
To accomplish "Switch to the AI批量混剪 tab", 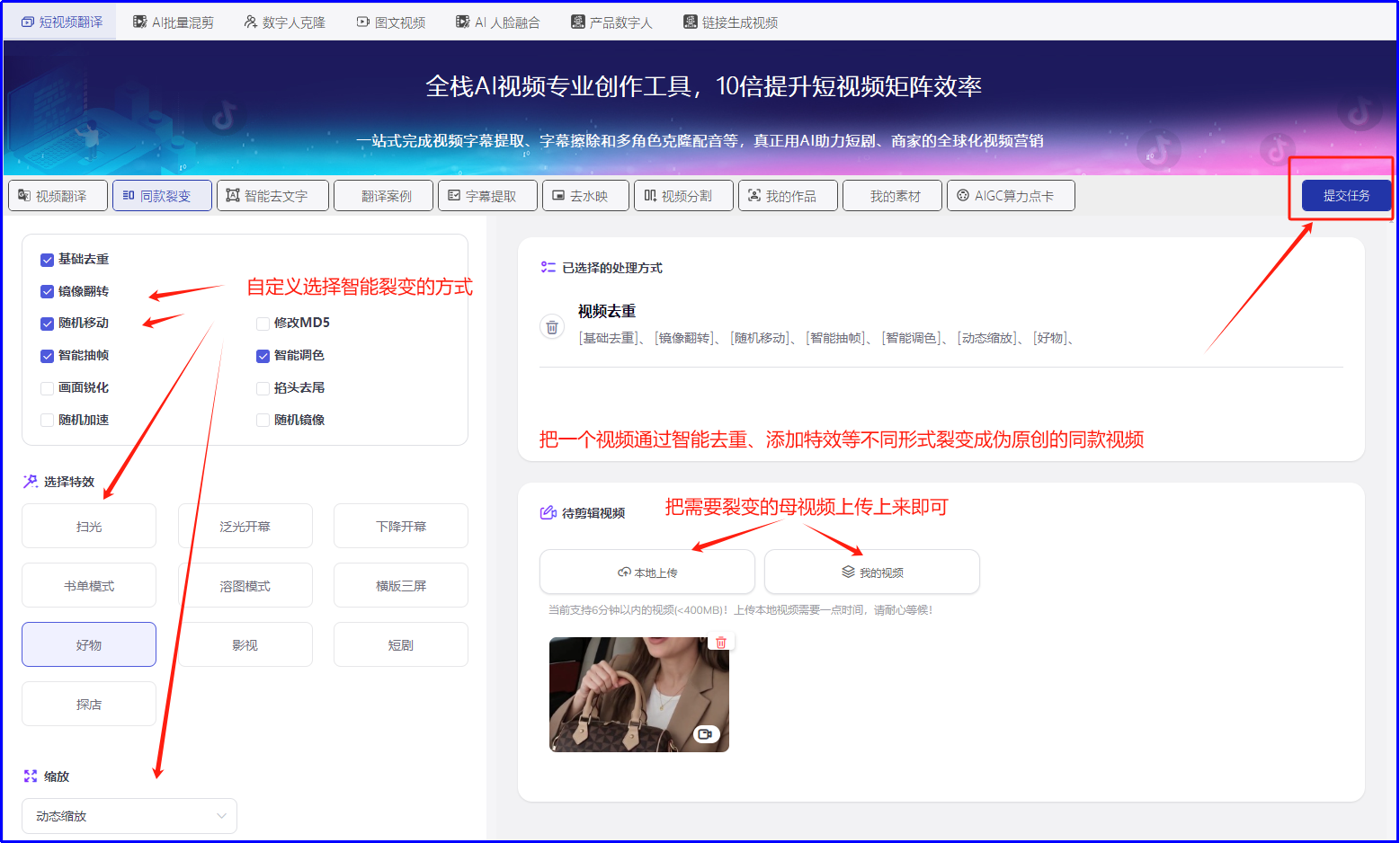I will coord(173,20).
